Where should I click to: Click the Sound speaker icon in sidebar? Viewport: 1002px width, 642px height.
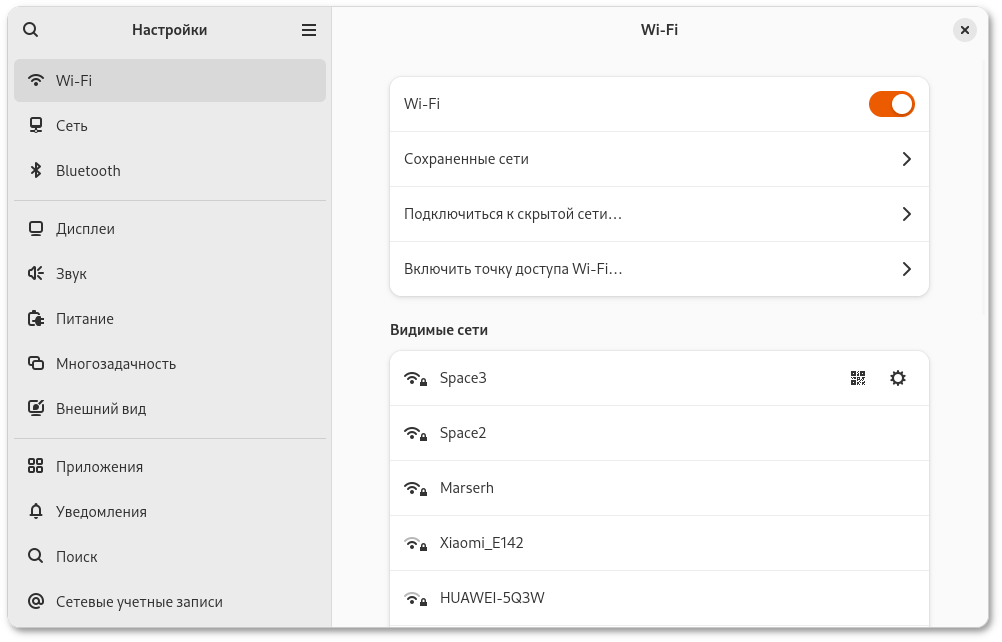click(36, 274)
